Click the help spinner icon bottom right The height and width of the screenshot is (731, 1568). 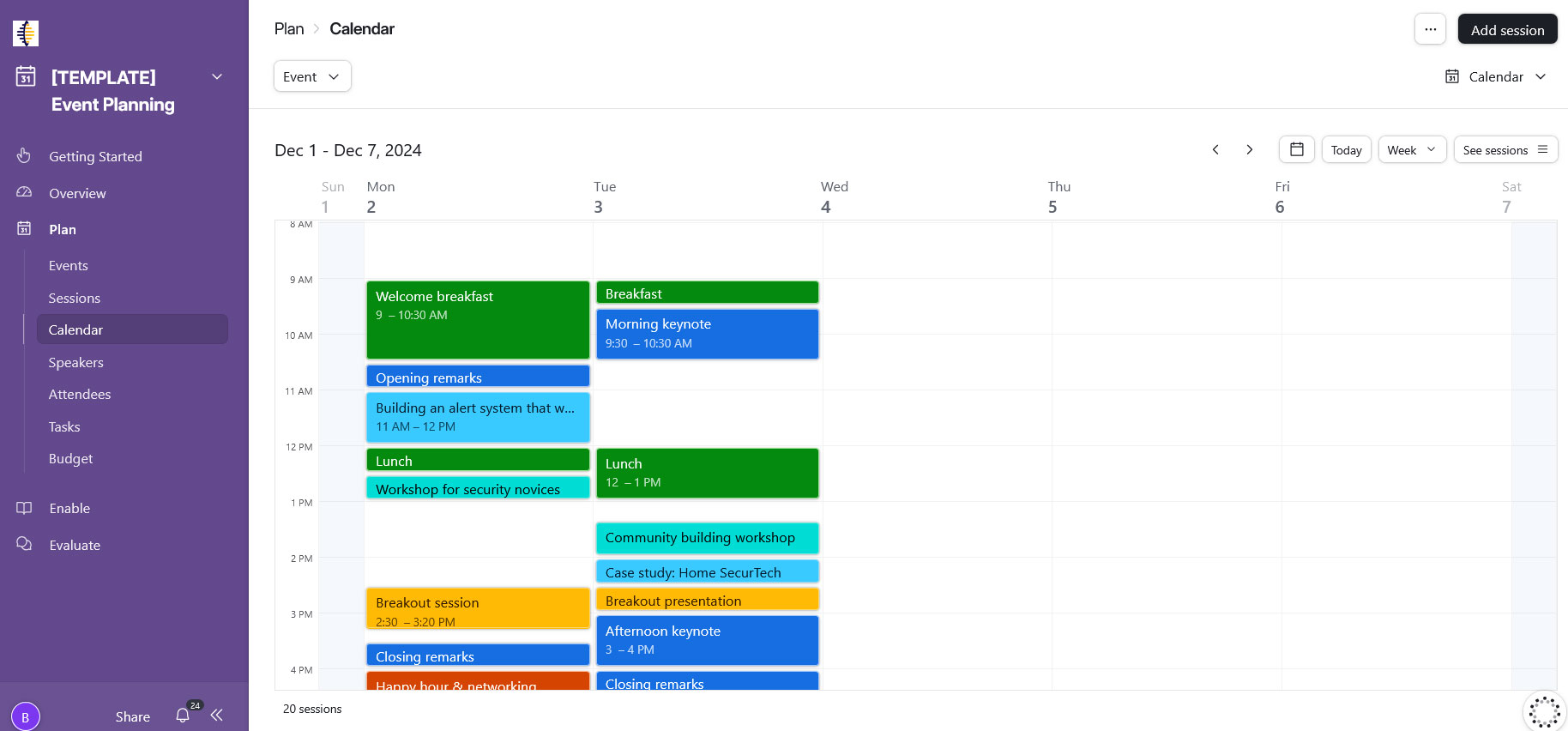pos(1544,711)
